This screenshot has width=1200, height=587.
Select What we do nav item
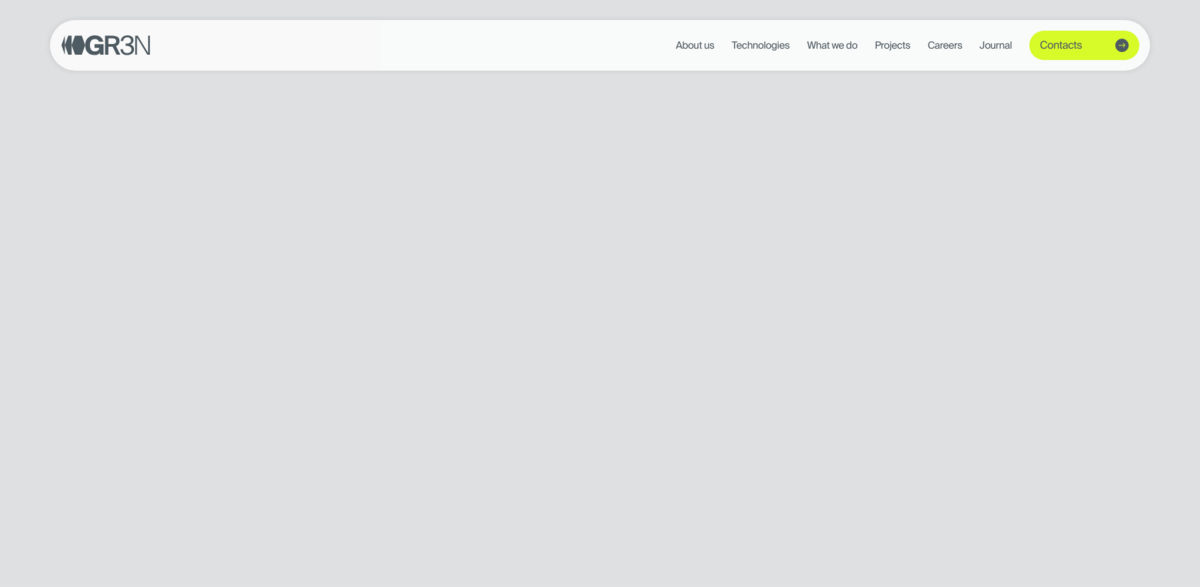(832, 45)
